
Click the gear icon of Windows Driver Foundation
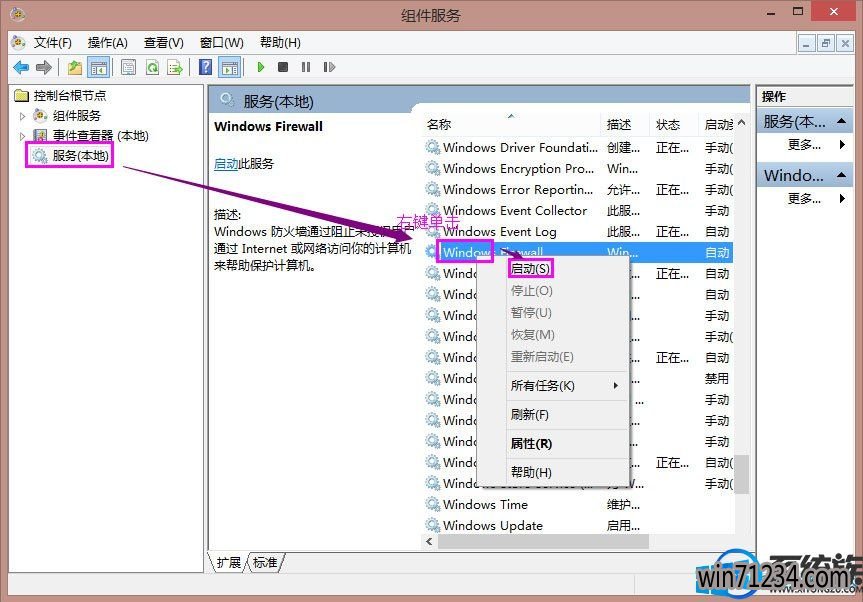coord(433,147)
